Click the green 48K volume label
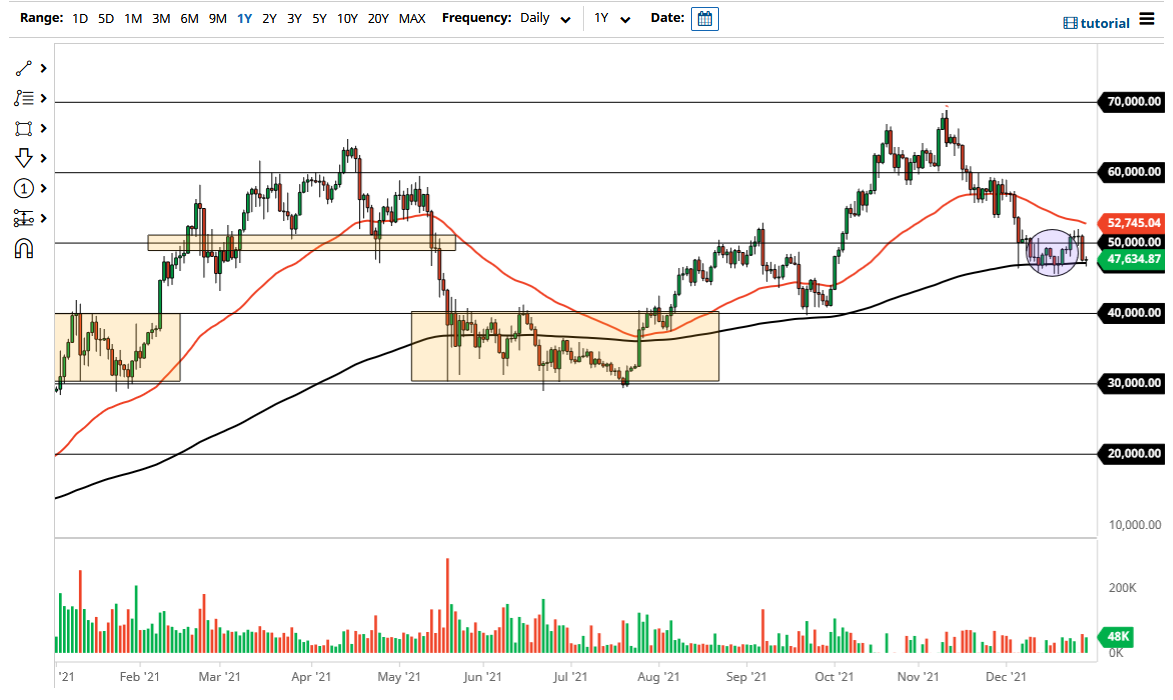The height and width of the screenshot is (700, 1173). [x=1116, y=636]
